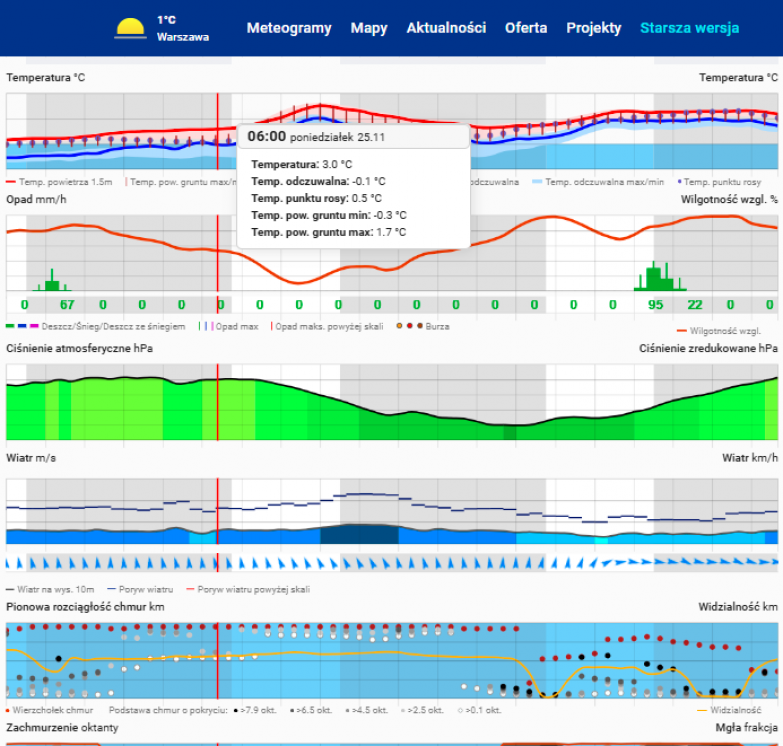783x746 pixels.
Task: Toggle the Burza legend entry
Action: click(x=423, y=327)
